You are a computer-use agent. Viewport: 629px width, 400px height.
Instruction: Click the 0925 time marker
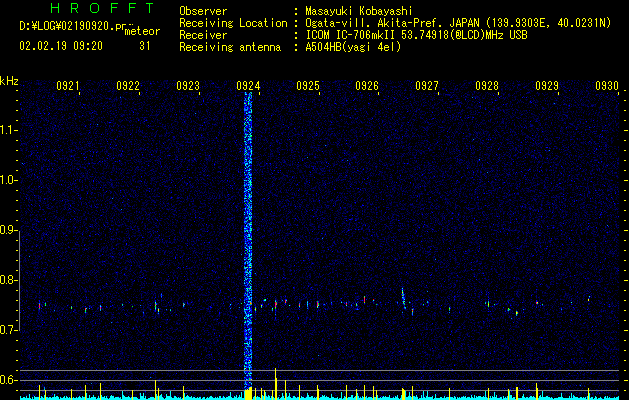[x=308, y=86]
